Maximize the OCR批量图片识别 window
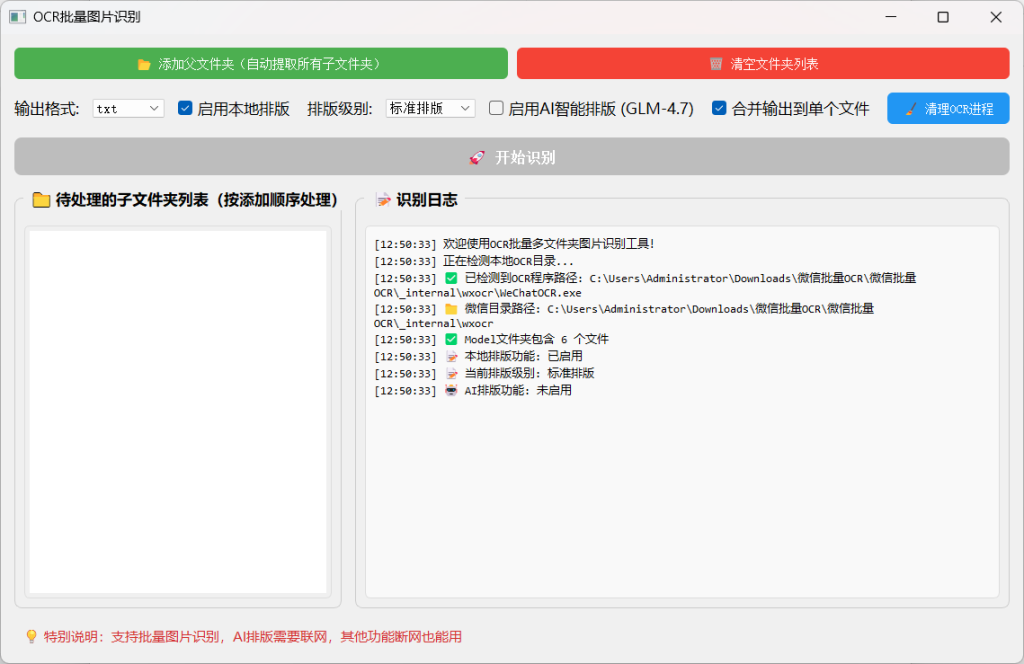This screenshot has width=1024, height=664. pos(942,17)
